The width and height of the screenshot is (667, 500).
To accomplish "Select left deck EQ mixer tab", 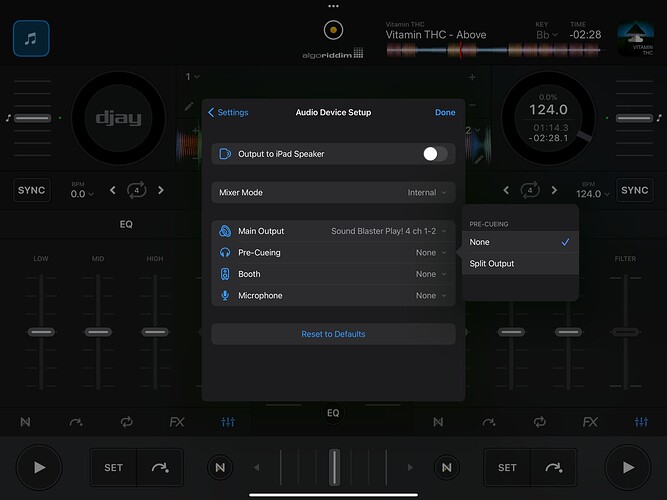I will (x=228, y=422).
